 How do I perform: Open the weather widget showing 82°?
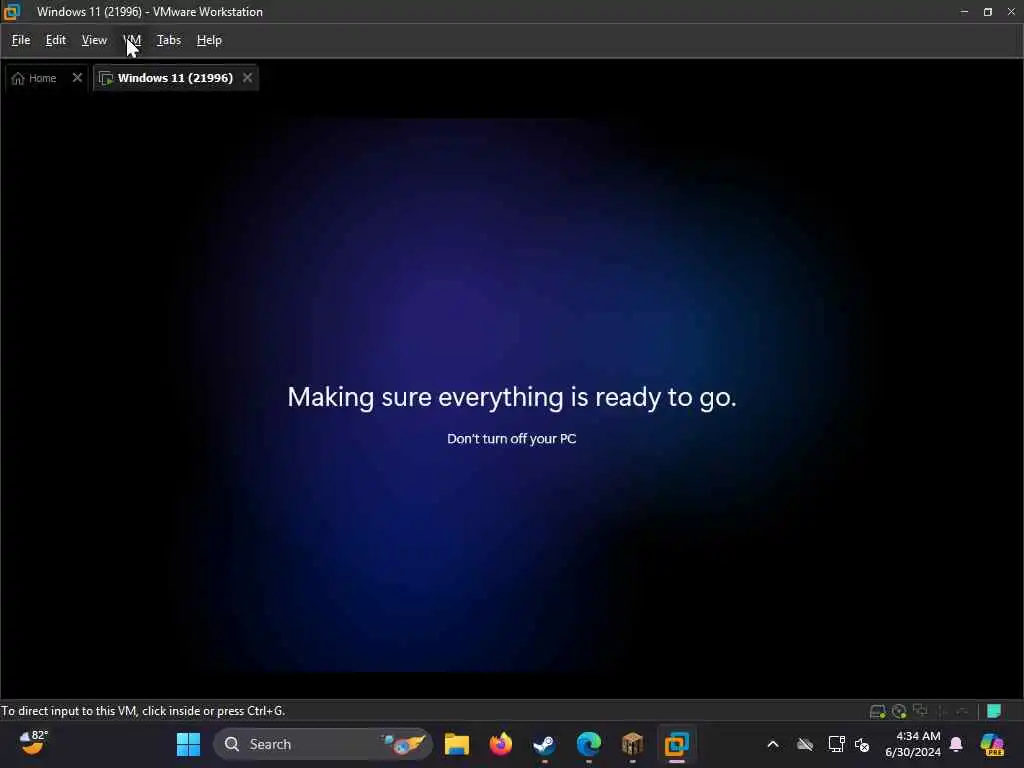click(x=33, y=743)
